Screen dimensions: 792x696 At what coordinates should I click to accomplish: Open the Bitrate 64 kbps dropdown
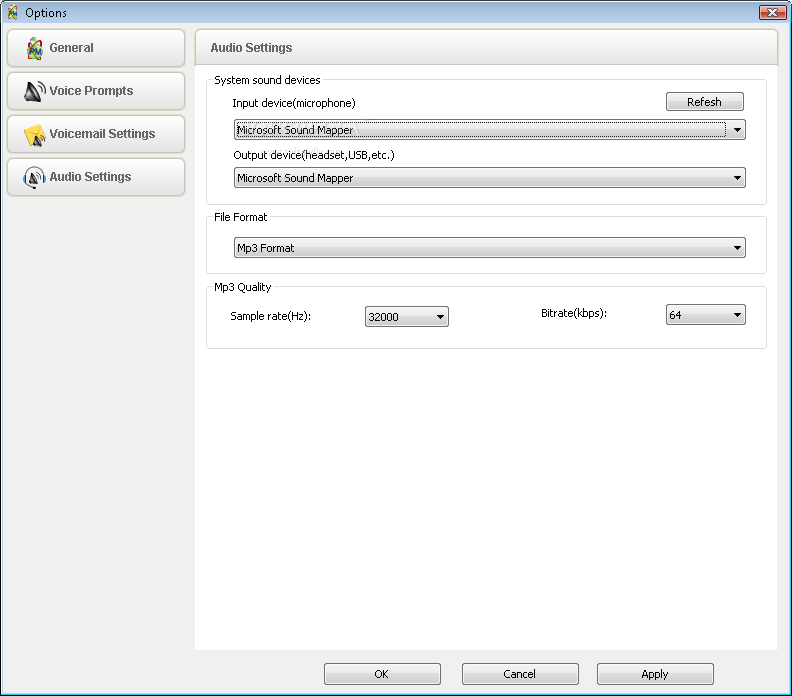click(x=706, y=315)
